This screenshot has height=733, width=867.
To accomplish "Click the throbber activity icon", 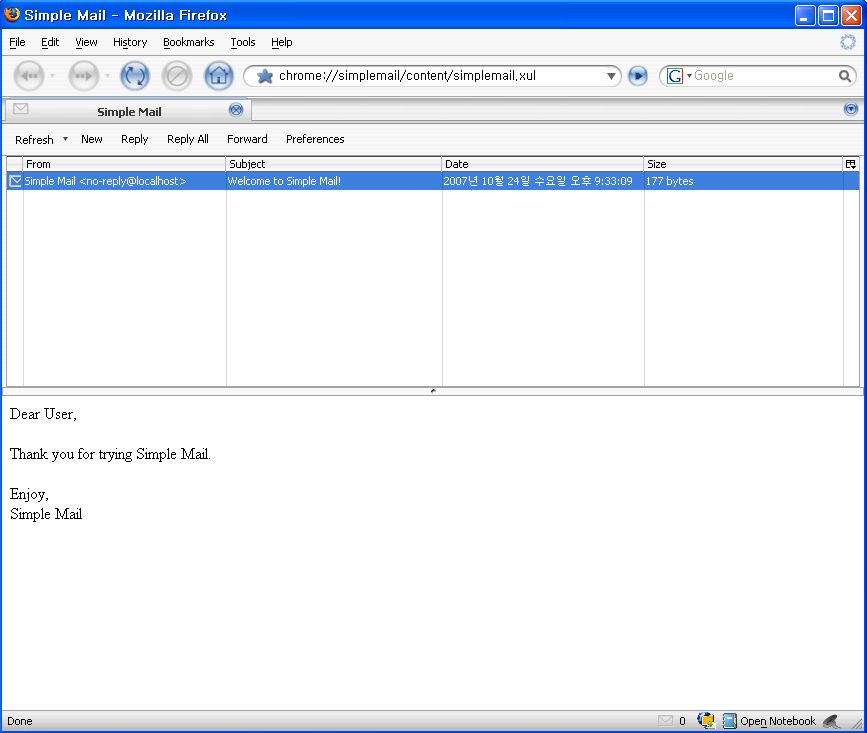I will pyautogui.click(x=848, y=42).
